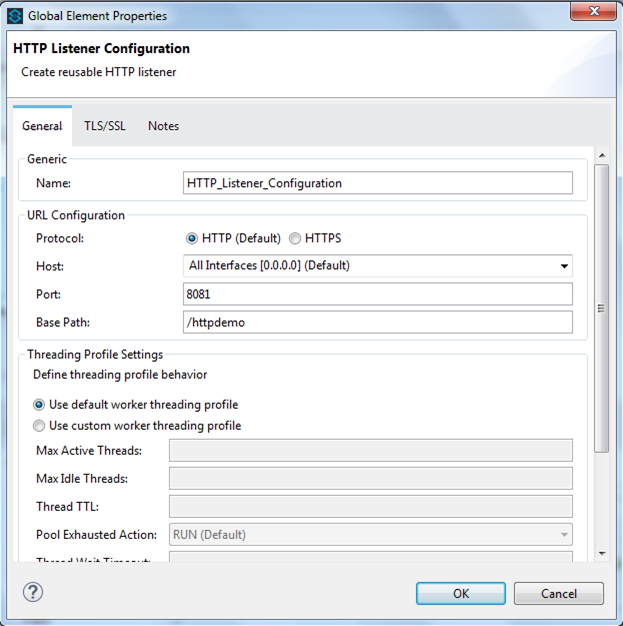Switch to the TLS/SSL tab
Screen dimensions: 623x626
click(105, 126)
